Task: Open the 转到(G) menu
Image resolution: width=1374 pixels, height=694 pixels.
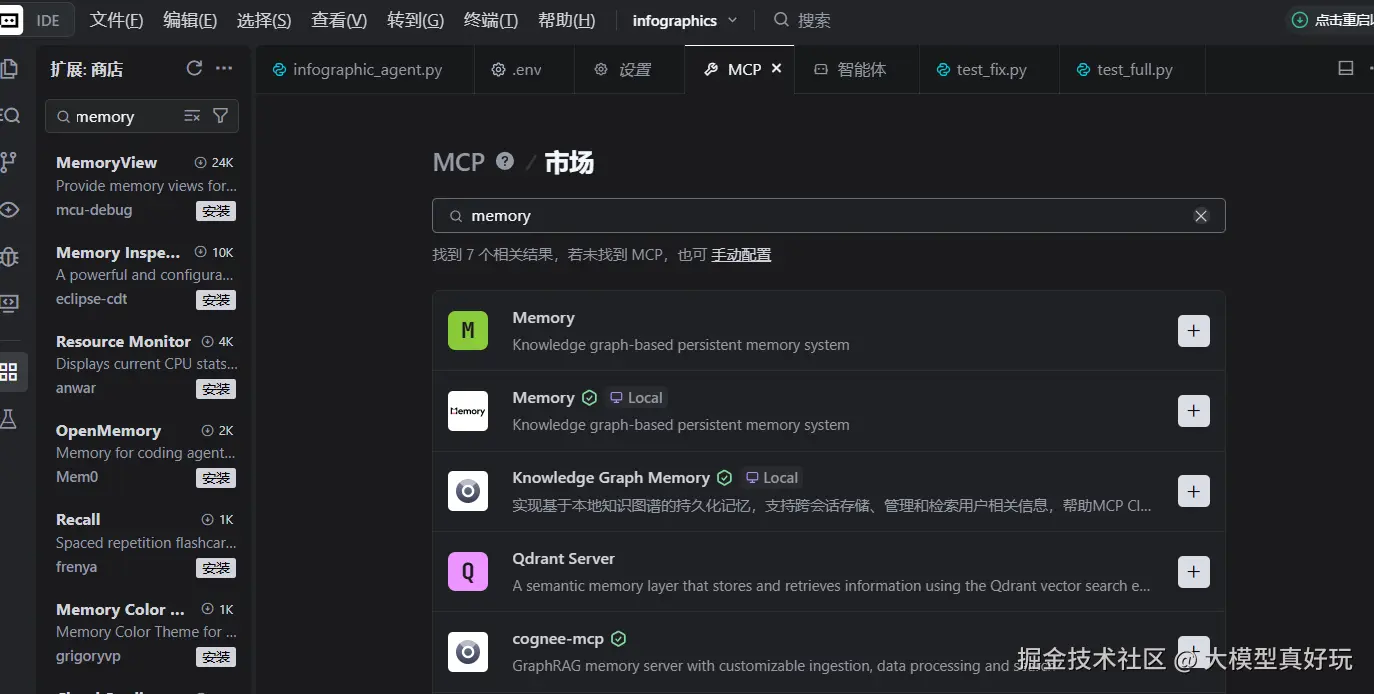Action: click(415, 20)
